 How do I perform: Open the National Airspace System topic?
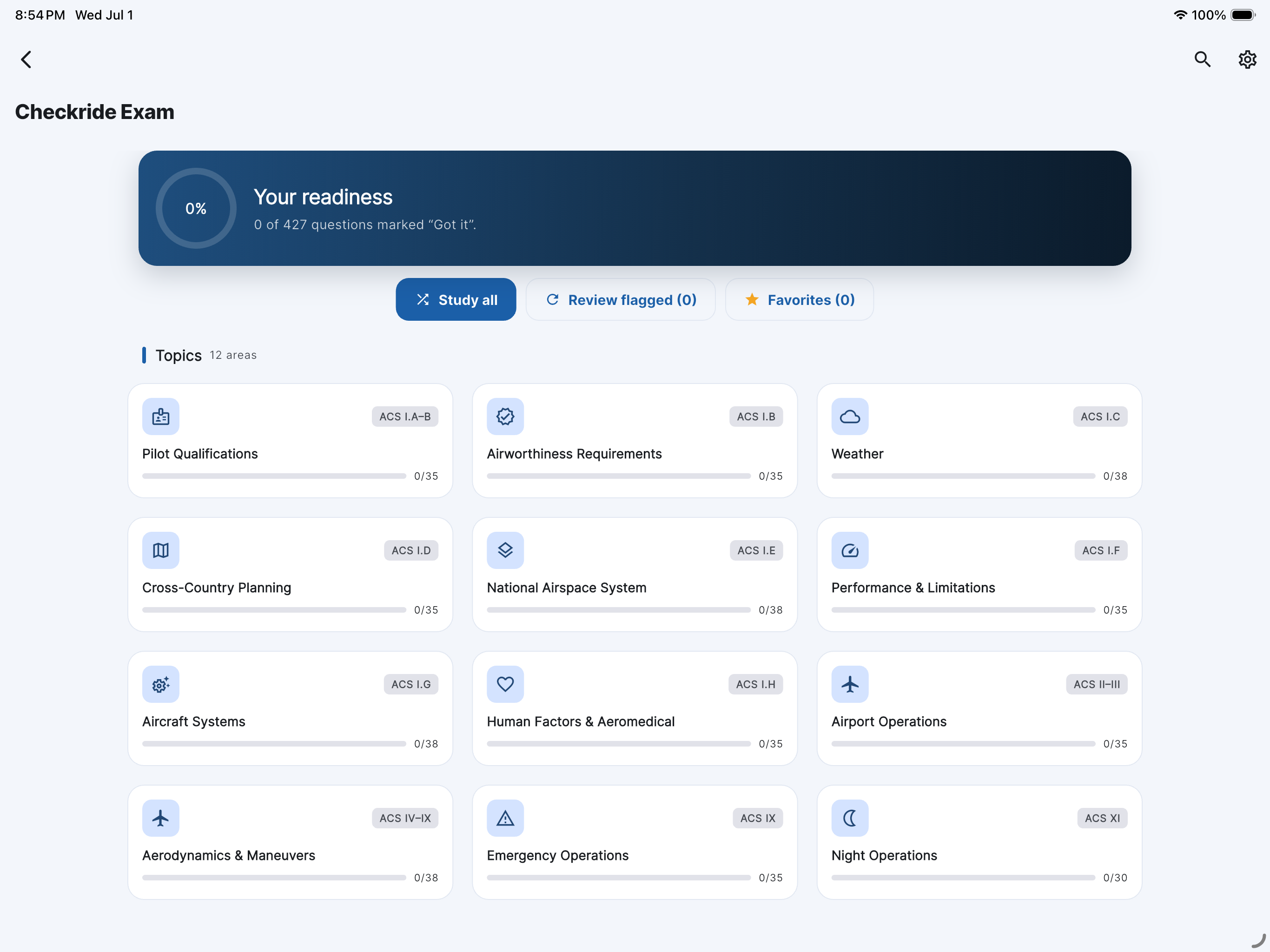tap(635, 574)
